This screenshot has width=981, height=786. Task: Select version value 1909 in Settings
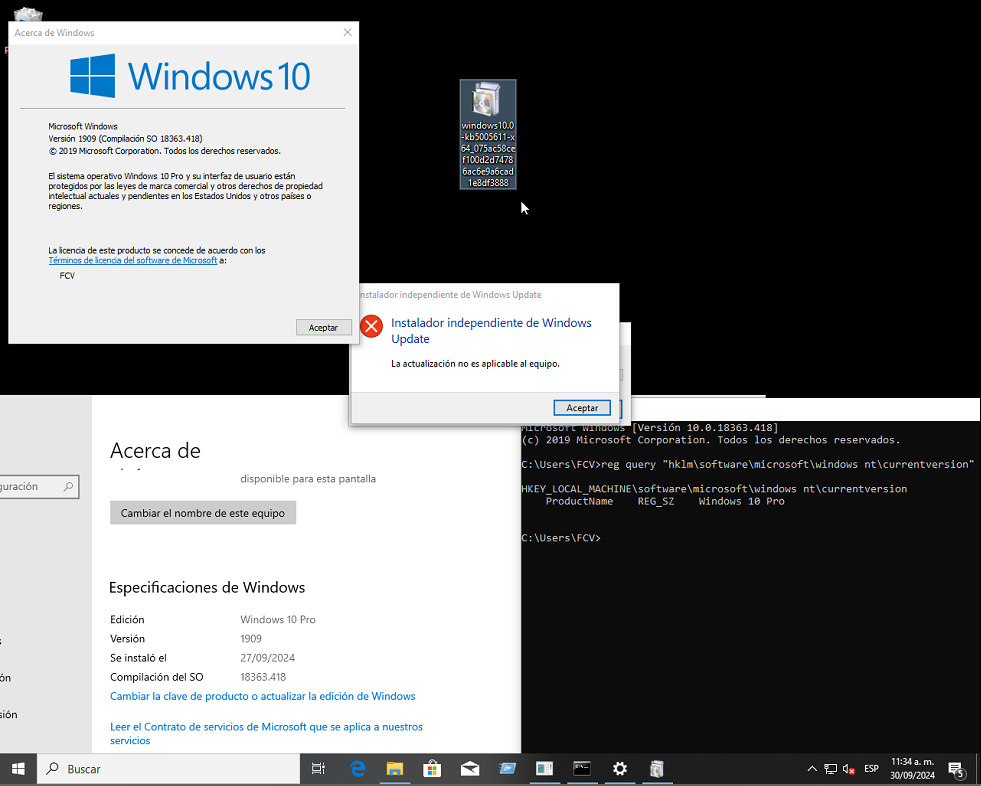click(x=251, y=639)
